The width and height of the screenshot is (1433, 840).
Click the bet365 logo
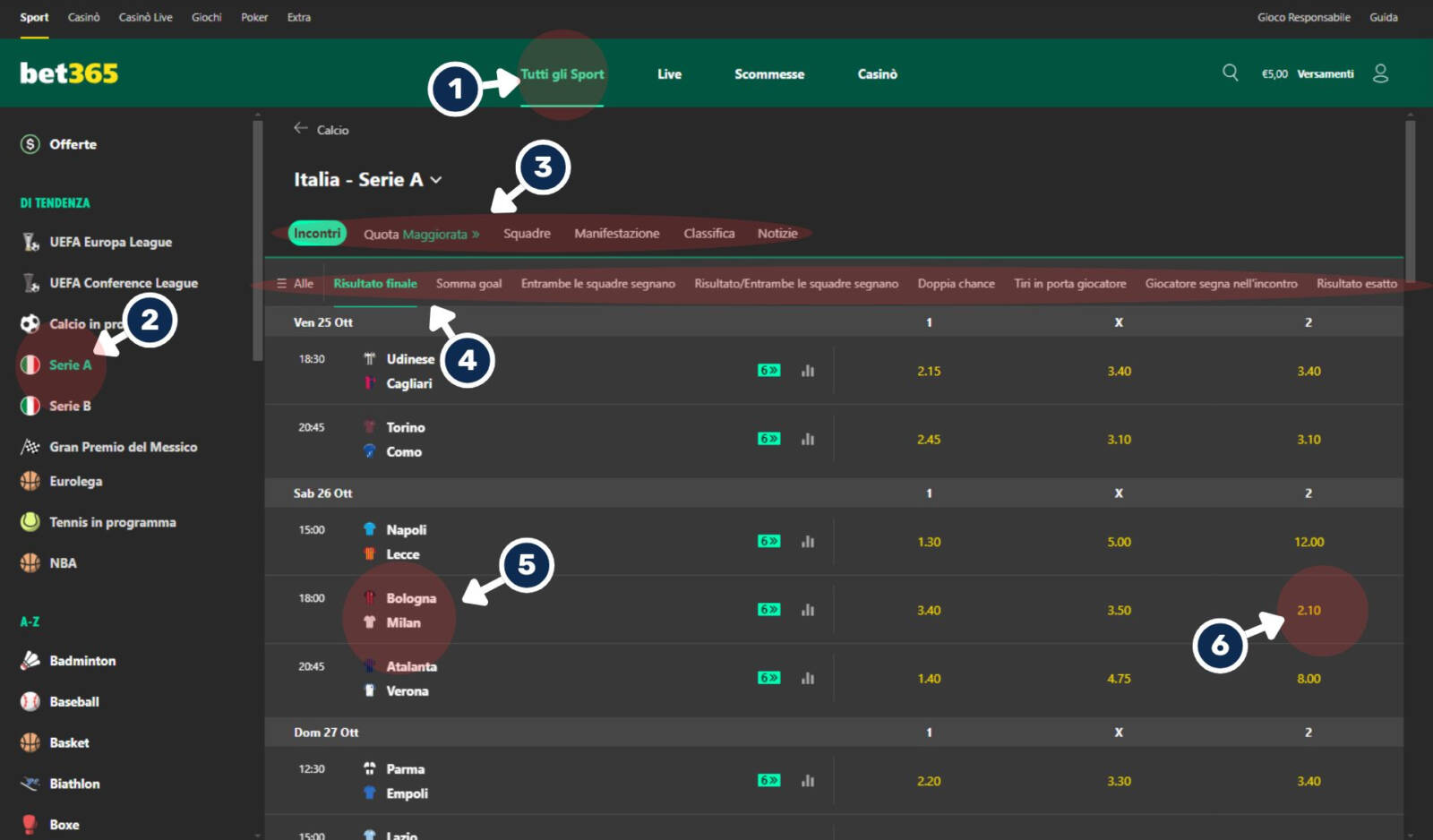click(69, 73)
